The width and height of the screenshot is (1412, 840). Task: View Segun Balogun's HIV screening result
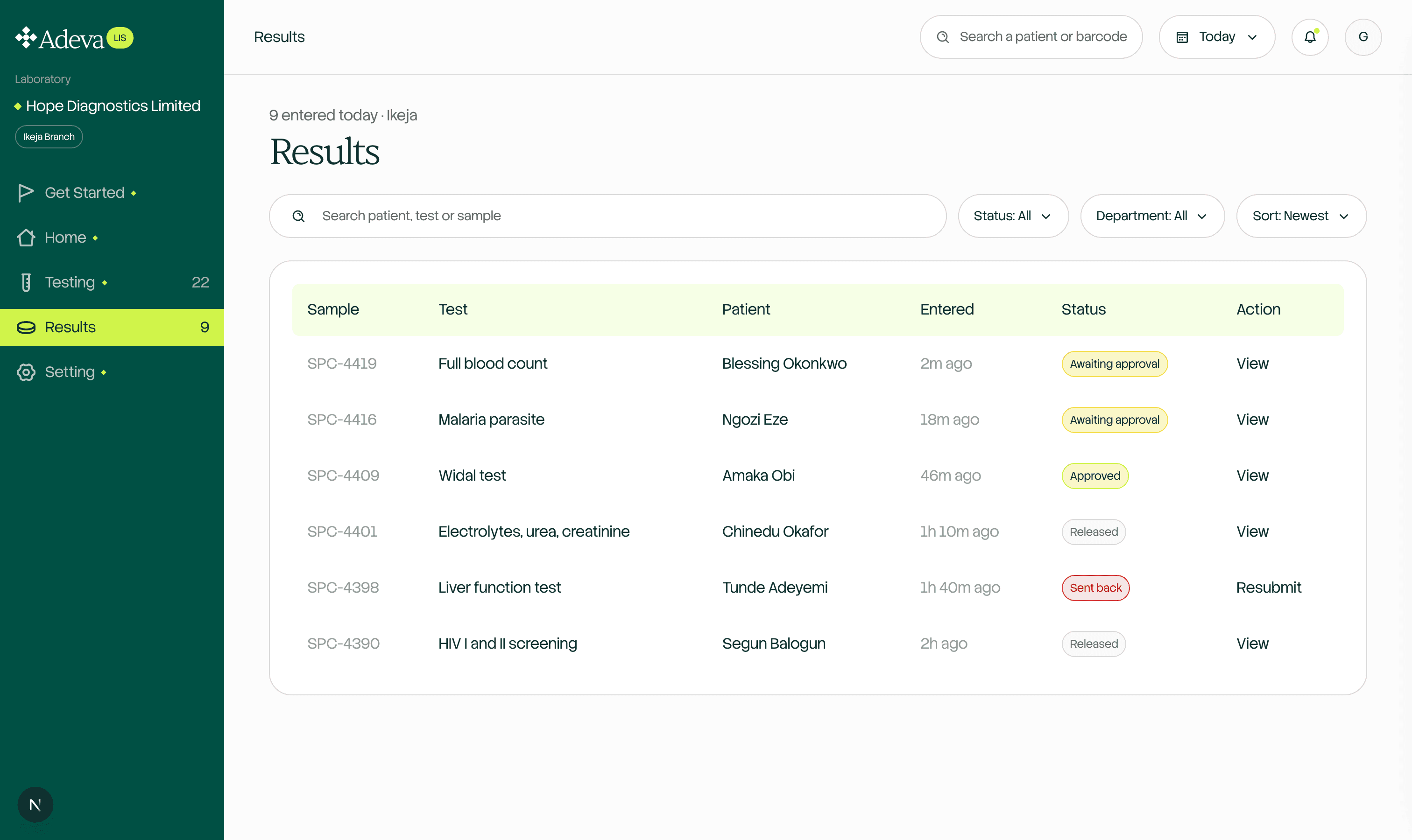[1252, 644]
